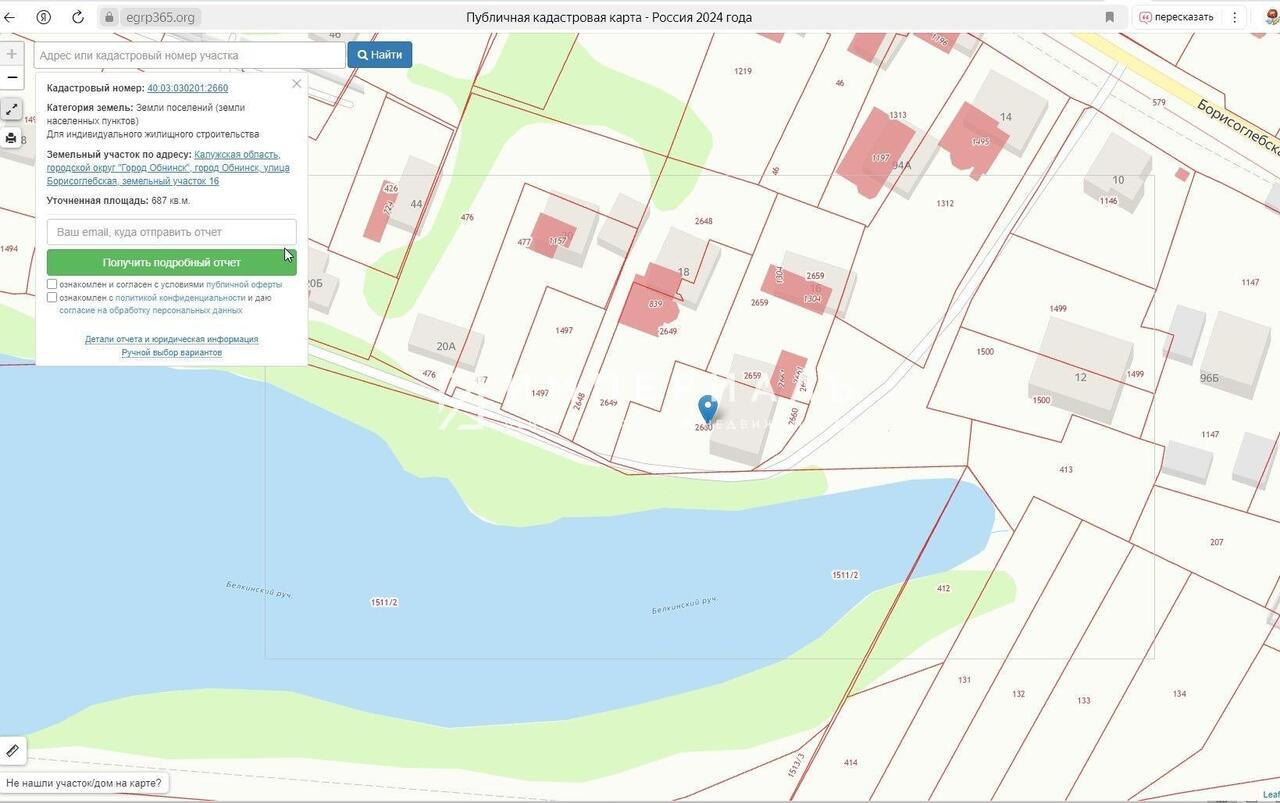Open the Yandex home button

coord(44,17)
